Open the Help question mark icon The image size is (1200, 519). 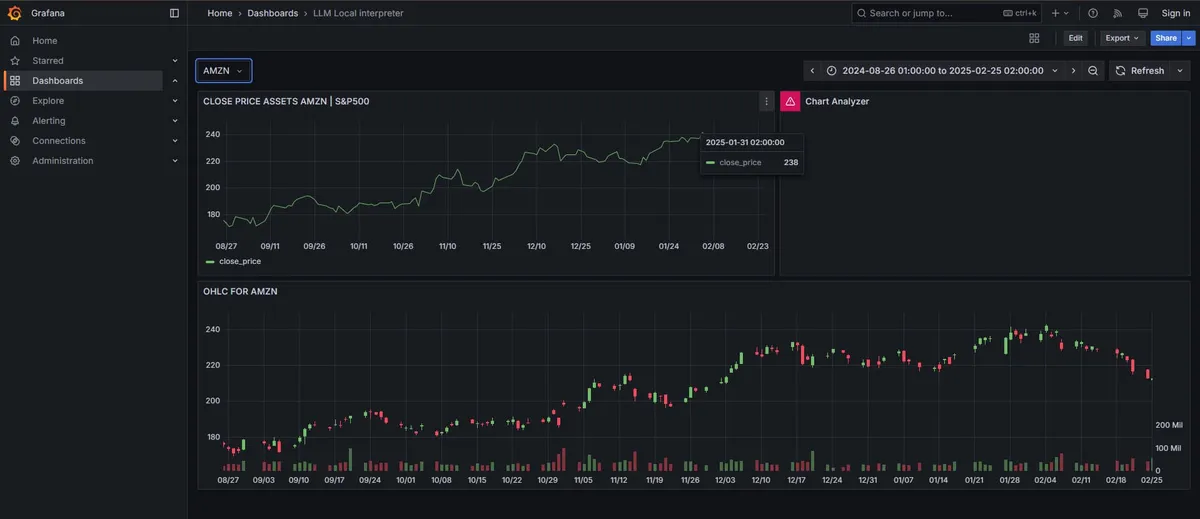[x=1093, y=13]
